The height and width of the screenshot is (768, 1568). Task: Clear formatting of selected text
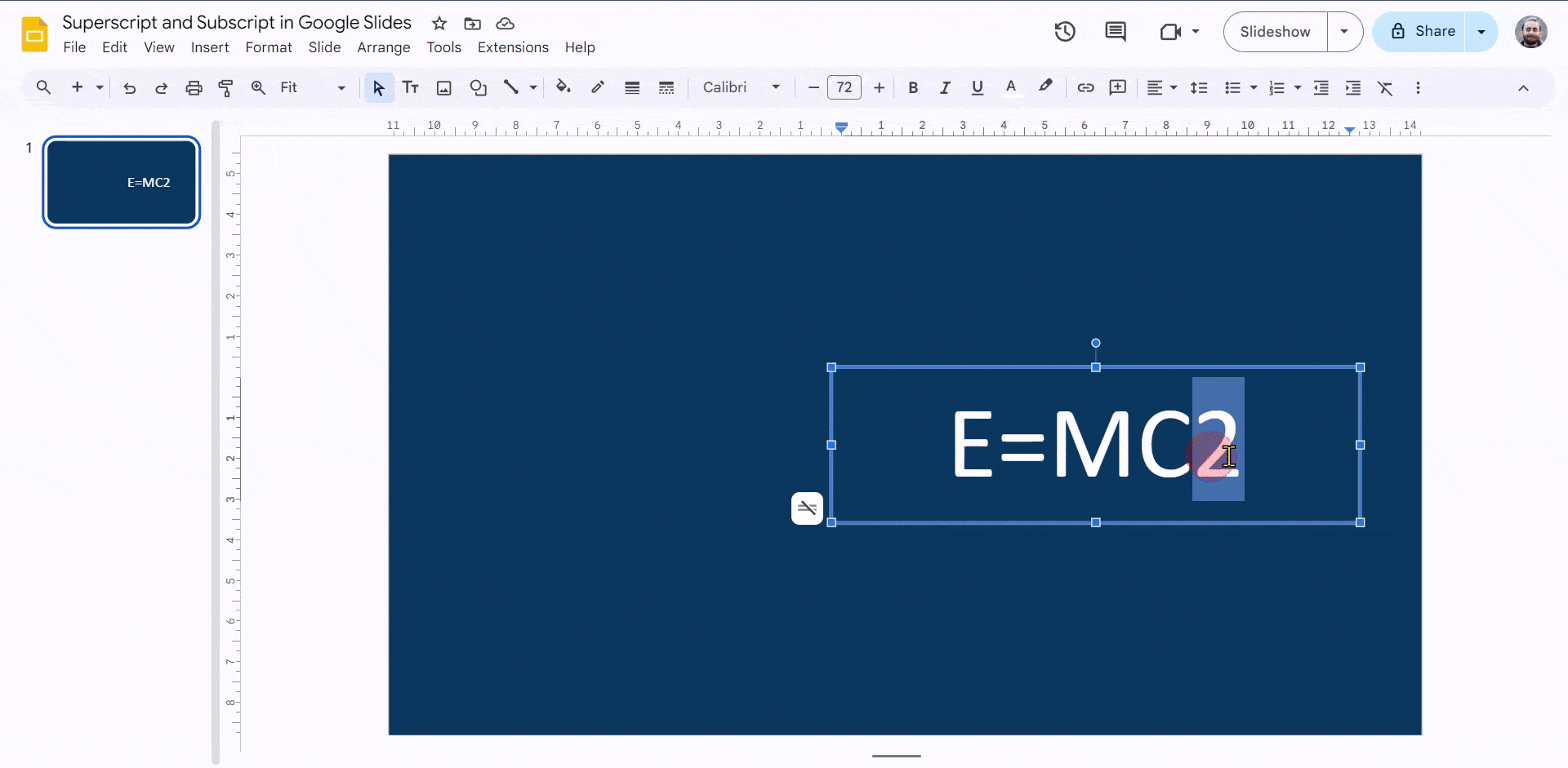pyautogui.click(x=1386, y=87)
